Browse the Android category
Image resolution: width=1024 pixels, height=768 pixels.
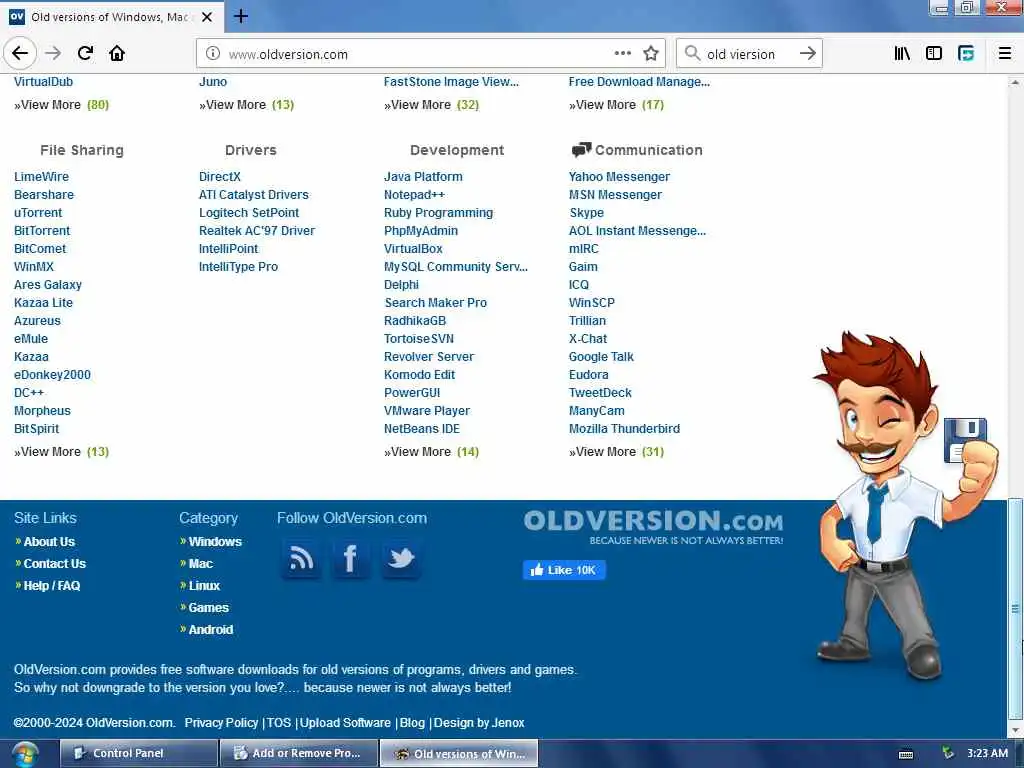point(210,630)
